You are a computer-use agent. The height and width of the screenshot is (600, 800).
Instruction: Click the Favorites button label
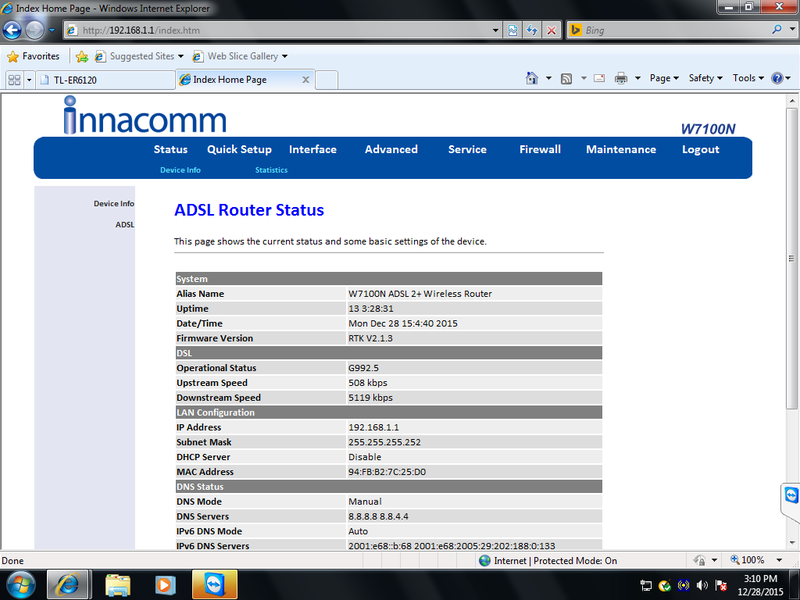[x=41, y=56]
